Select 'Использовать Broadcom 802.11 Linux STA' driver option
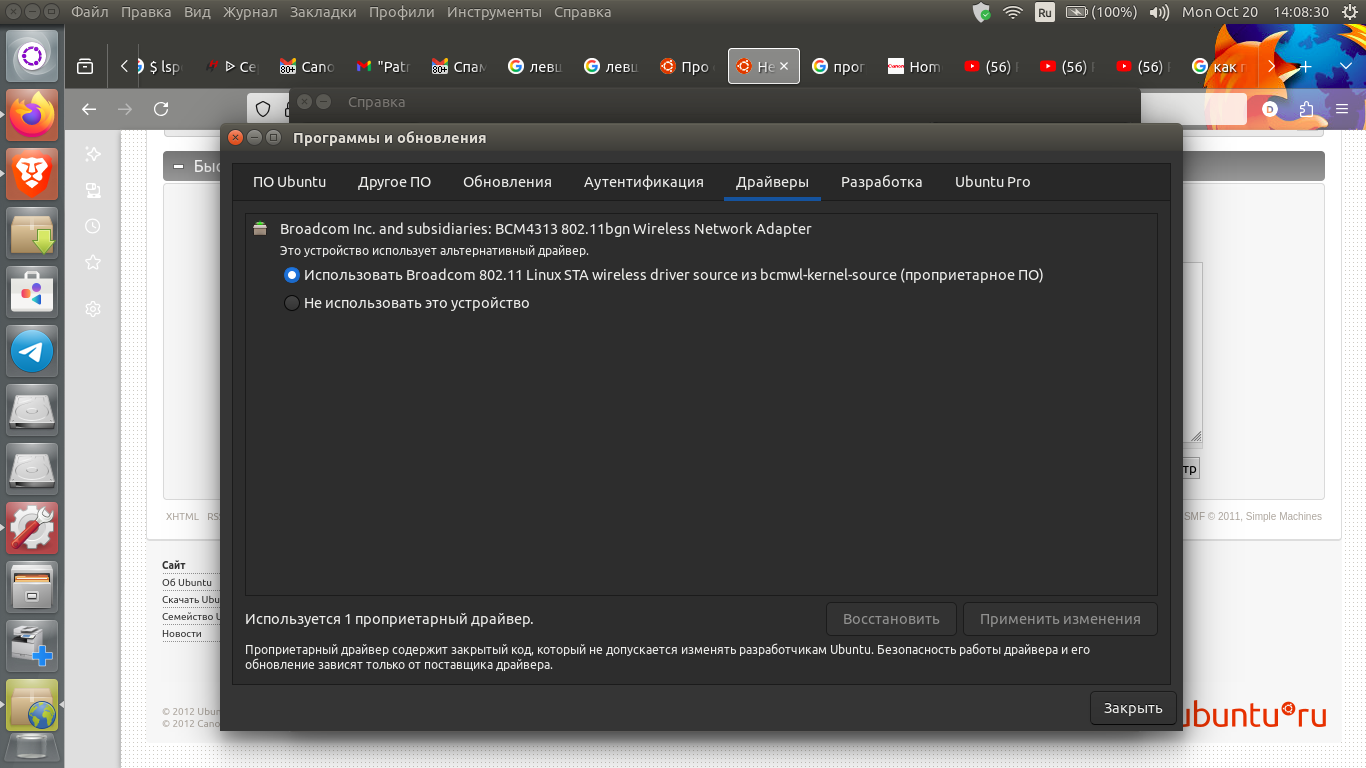The image size is (1366, 768). pos(664,275)
